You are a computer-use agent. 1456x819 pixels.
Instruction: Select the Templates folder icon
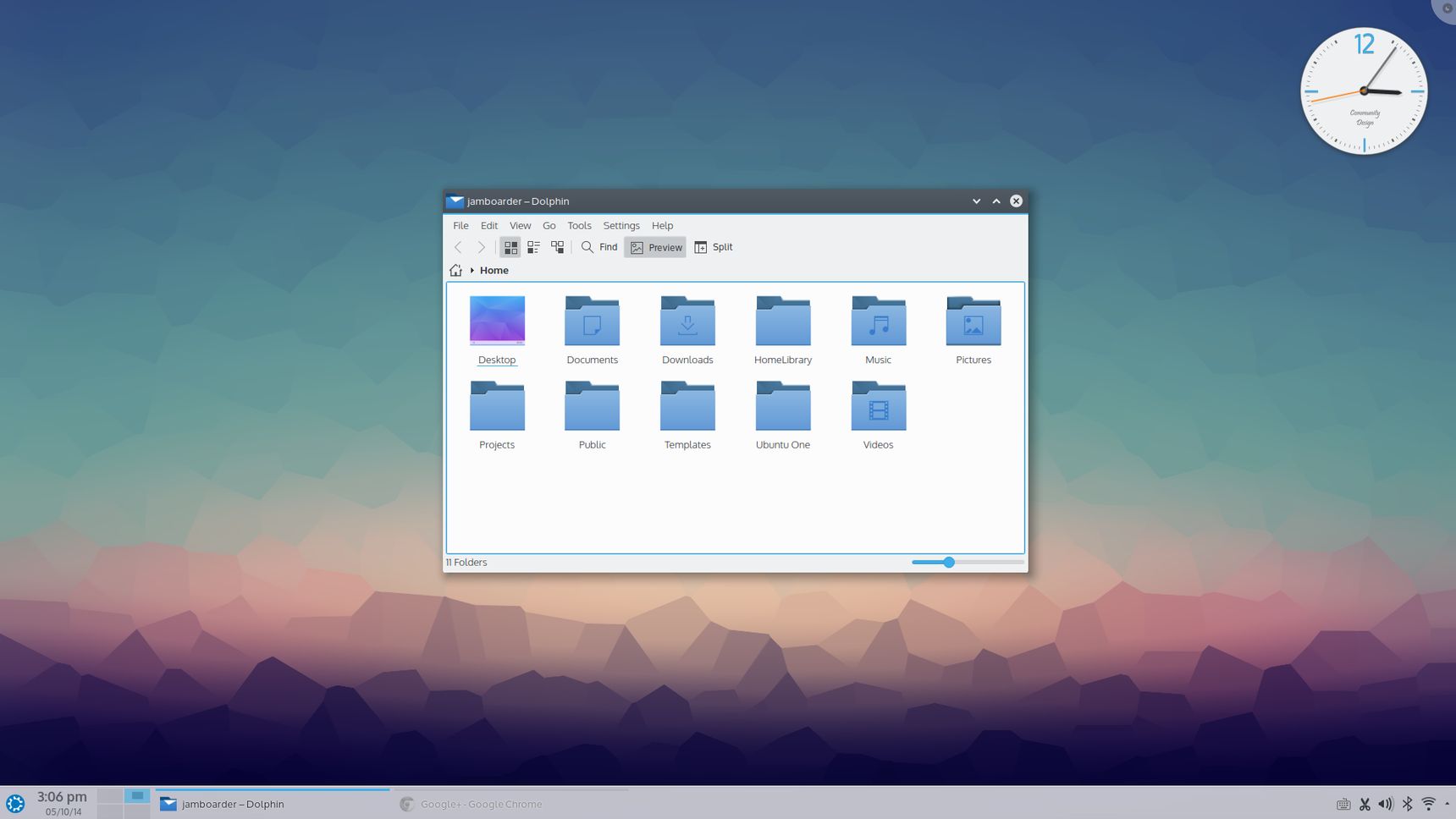[687, 405]
